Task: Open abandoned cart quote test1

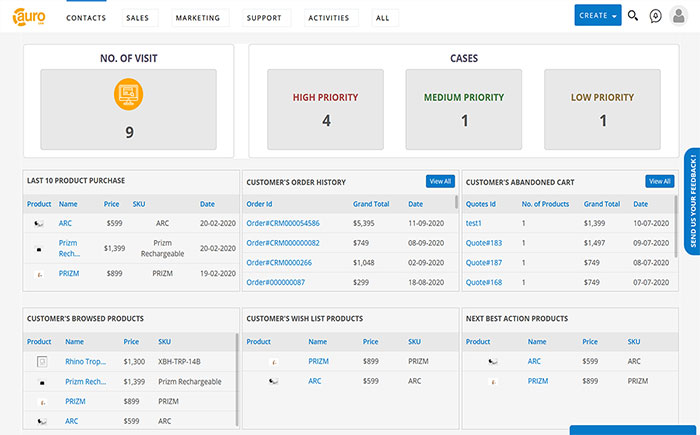Action: pos(474,223)
